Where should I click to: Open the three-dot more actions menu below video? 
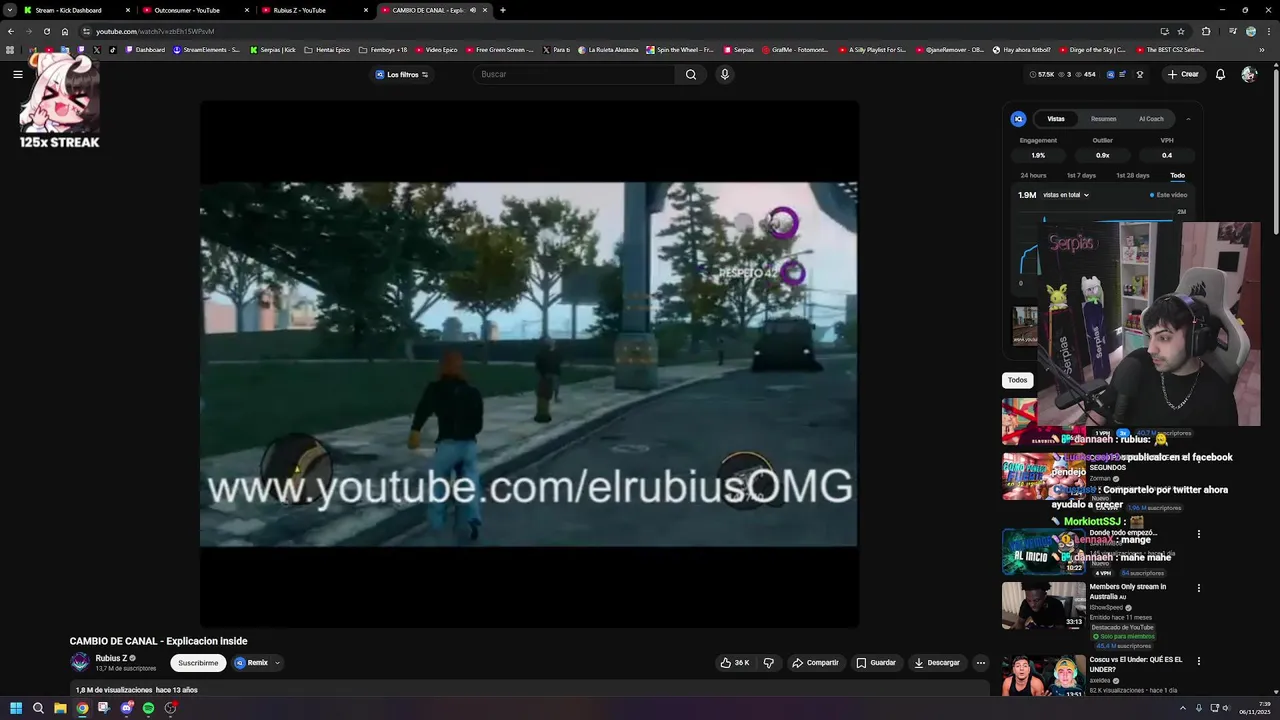(981, 663)
